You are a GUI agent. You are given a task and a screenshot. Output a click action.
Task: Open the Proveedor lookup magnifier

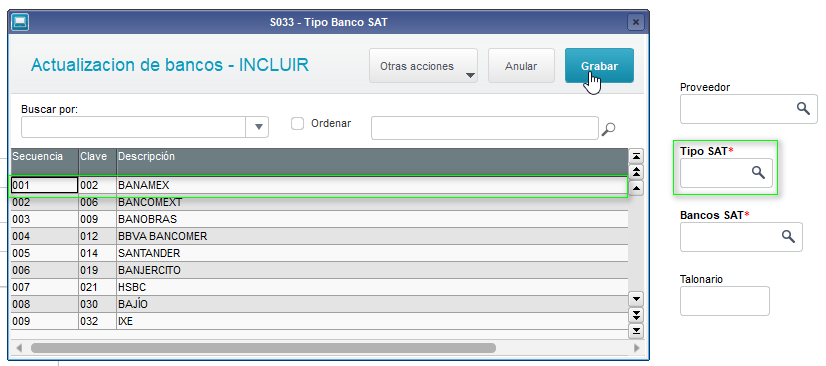click(803, 108)
